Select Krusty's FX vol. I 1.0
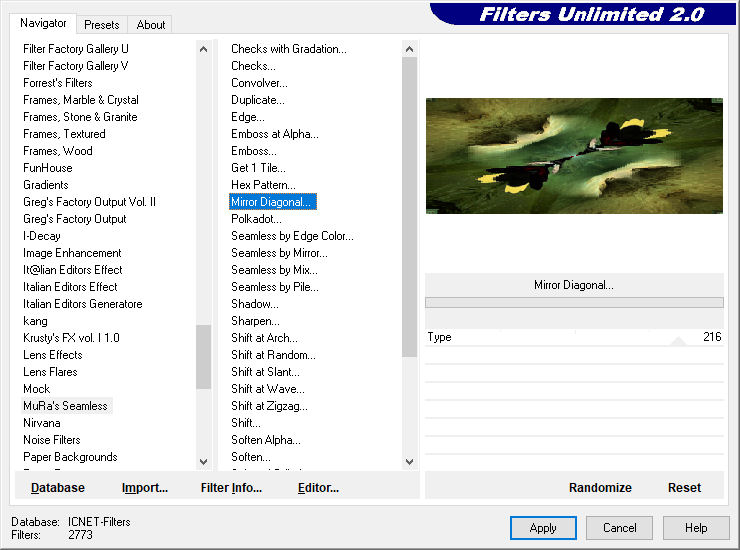The image size is (740, 550). (71, 338)
